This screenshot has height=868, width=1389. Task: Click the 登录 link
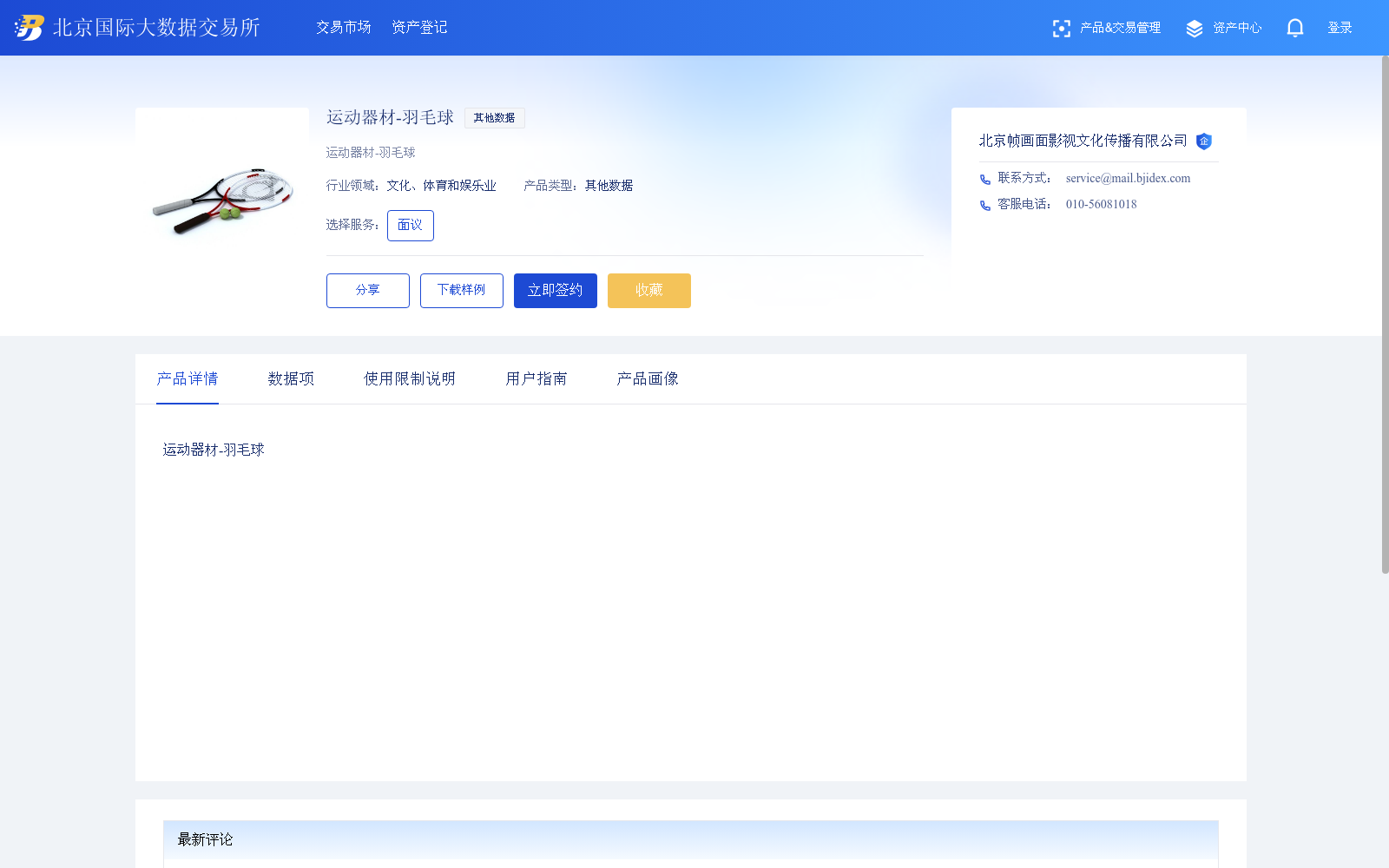pos(1340,28)
